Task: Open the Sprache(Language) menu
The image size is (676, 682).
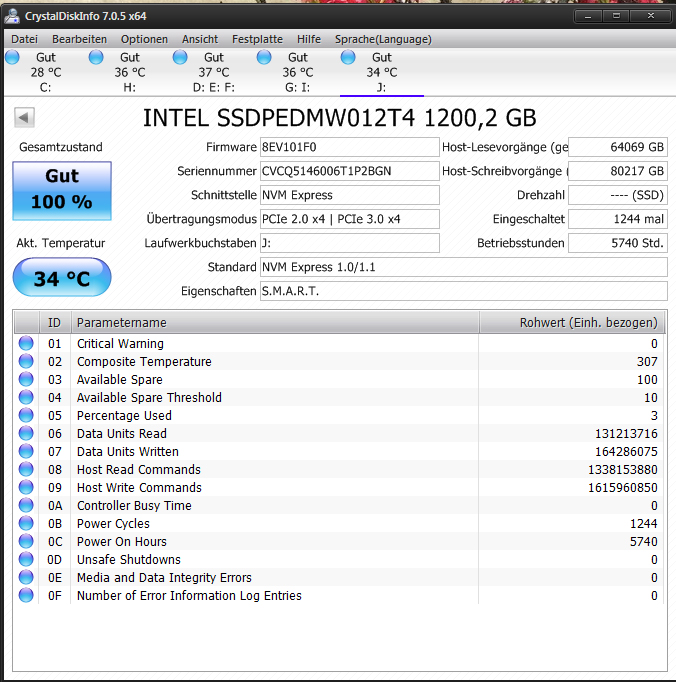Action: pos(383,39)
